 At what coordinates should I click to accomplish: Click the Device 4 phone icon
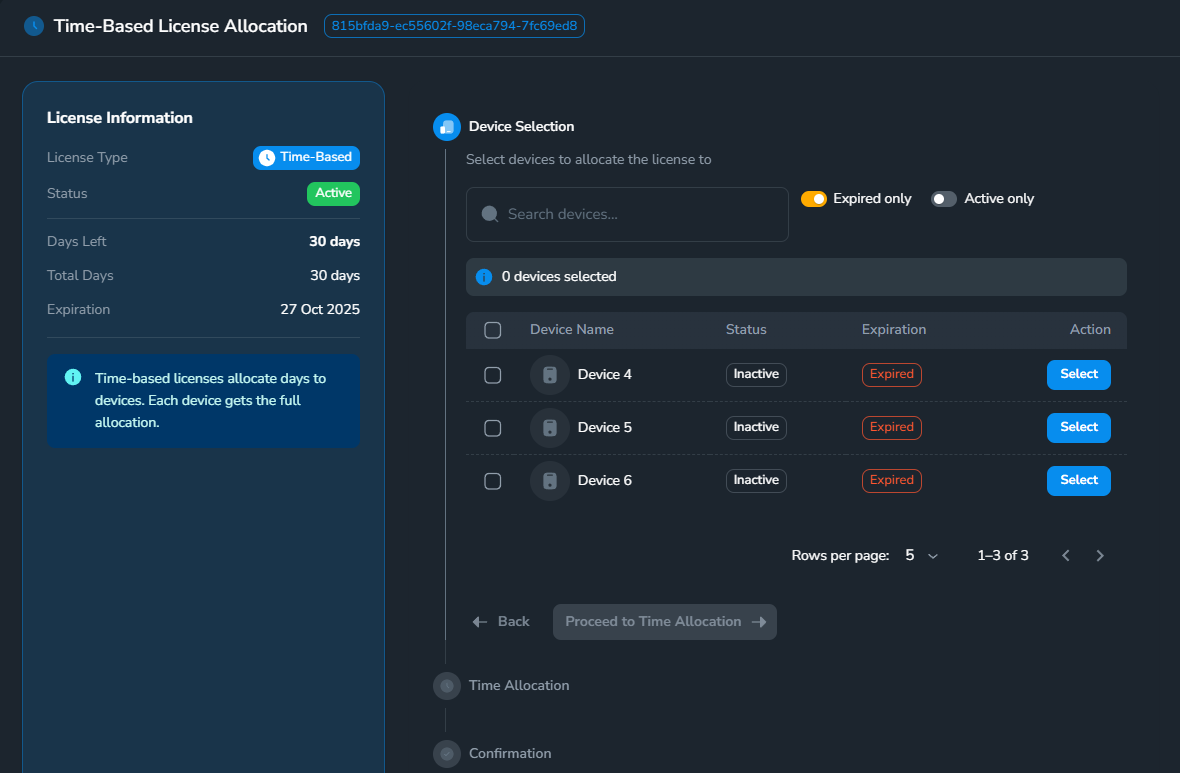pyautogui.click(x=549, y=375)
